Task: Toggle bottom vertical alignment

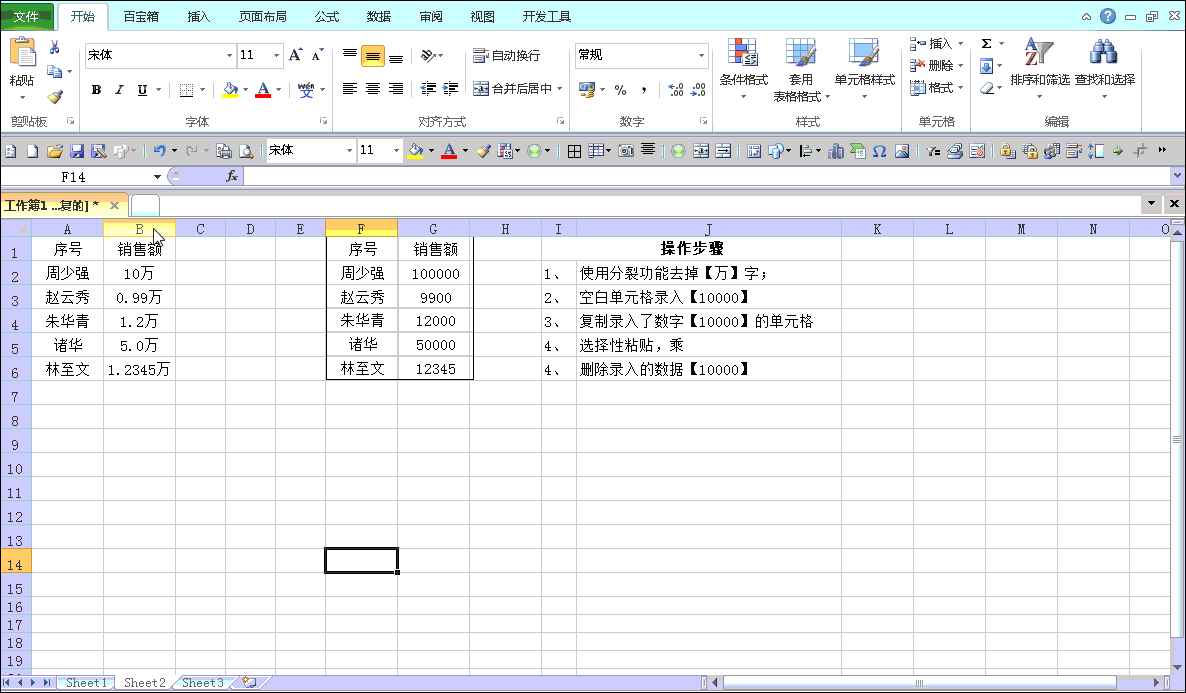Action: point(396,55)
